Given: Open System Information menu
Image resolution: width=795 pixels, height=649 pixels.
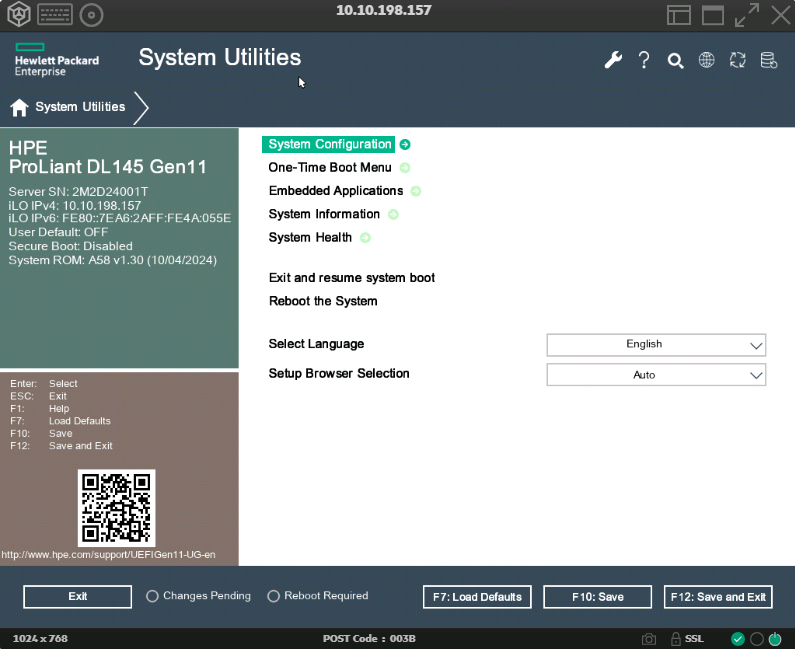Looking at the screenshot, I should click(x=324, y=214).
